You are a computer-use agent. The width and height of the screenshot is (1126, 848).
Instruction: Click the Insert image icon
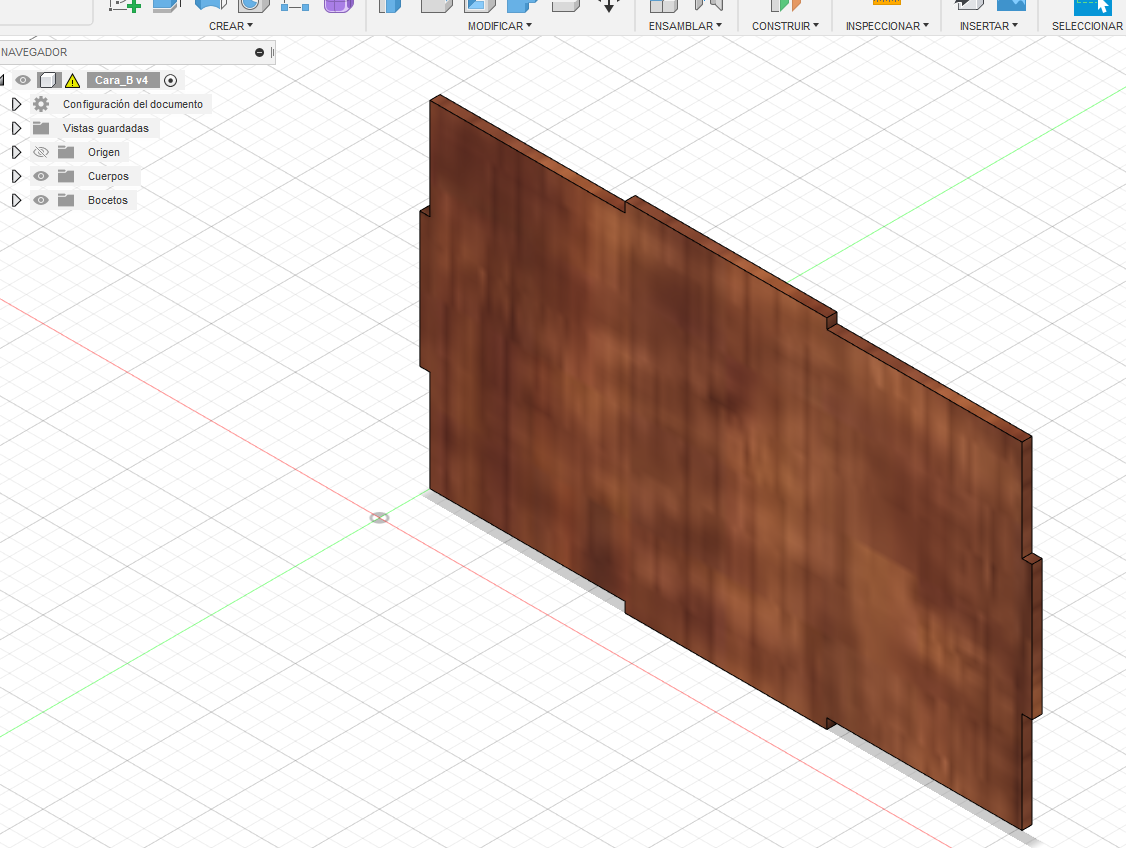(x=1011, y=5)
